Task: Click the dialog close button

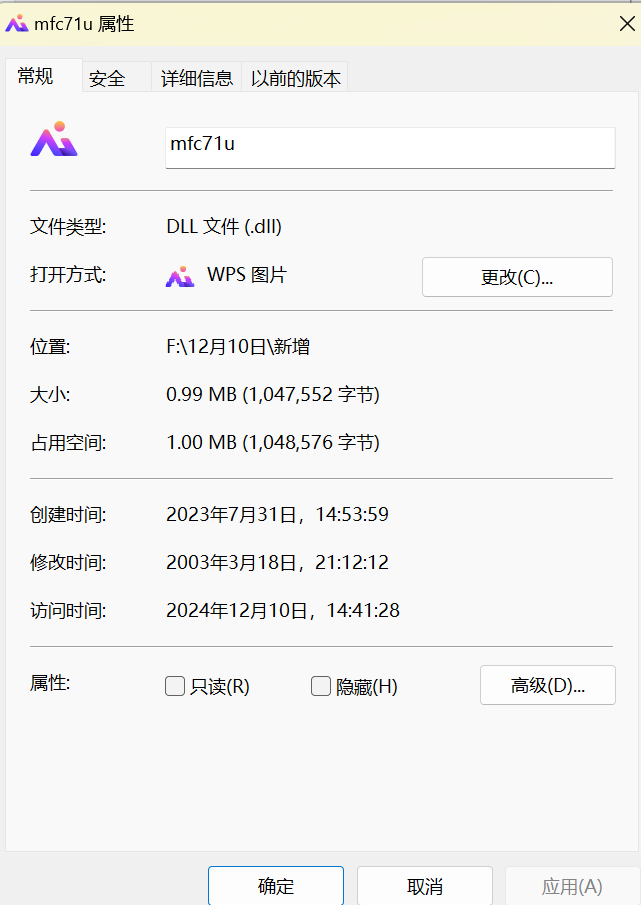Action: (626, 23)
